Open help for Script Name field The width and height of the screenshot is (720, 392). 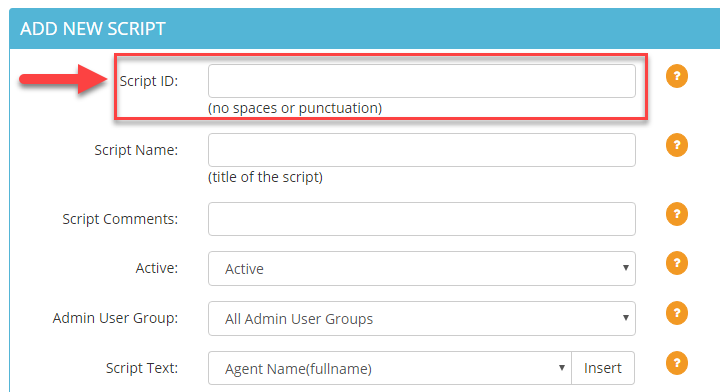point(677,145)
